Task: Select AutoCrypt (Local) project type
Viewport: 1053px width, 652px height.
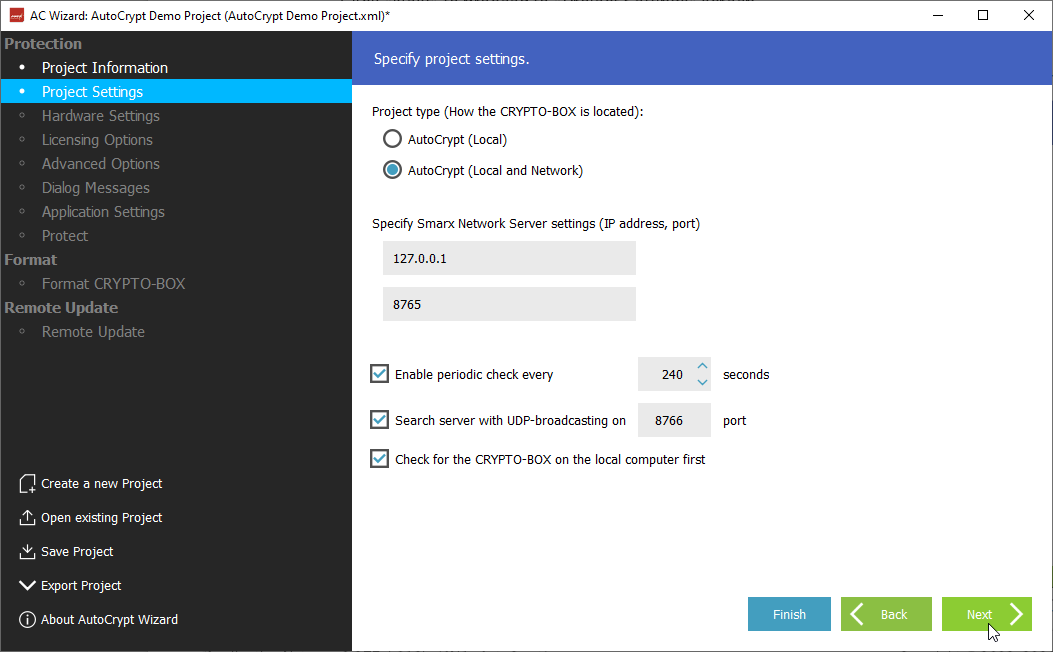Action: pos(393,140)
